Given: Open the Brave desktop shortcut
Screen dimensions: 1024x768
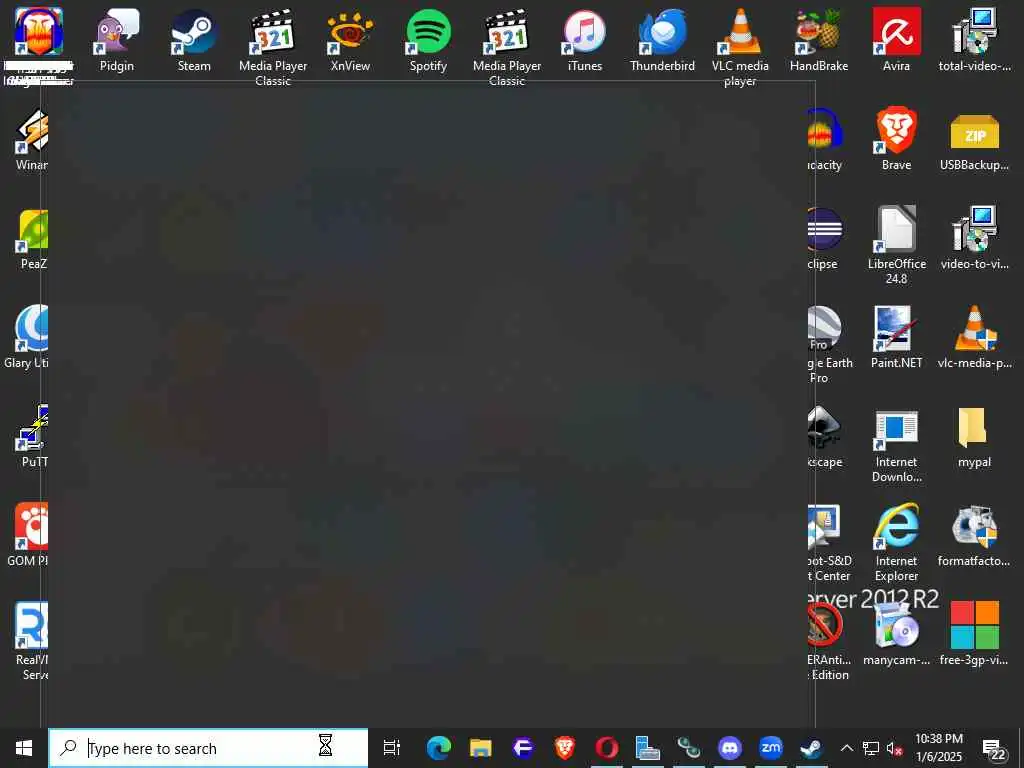Looking at the screenshot, I should pyautogui.click(x=897, y=139).
